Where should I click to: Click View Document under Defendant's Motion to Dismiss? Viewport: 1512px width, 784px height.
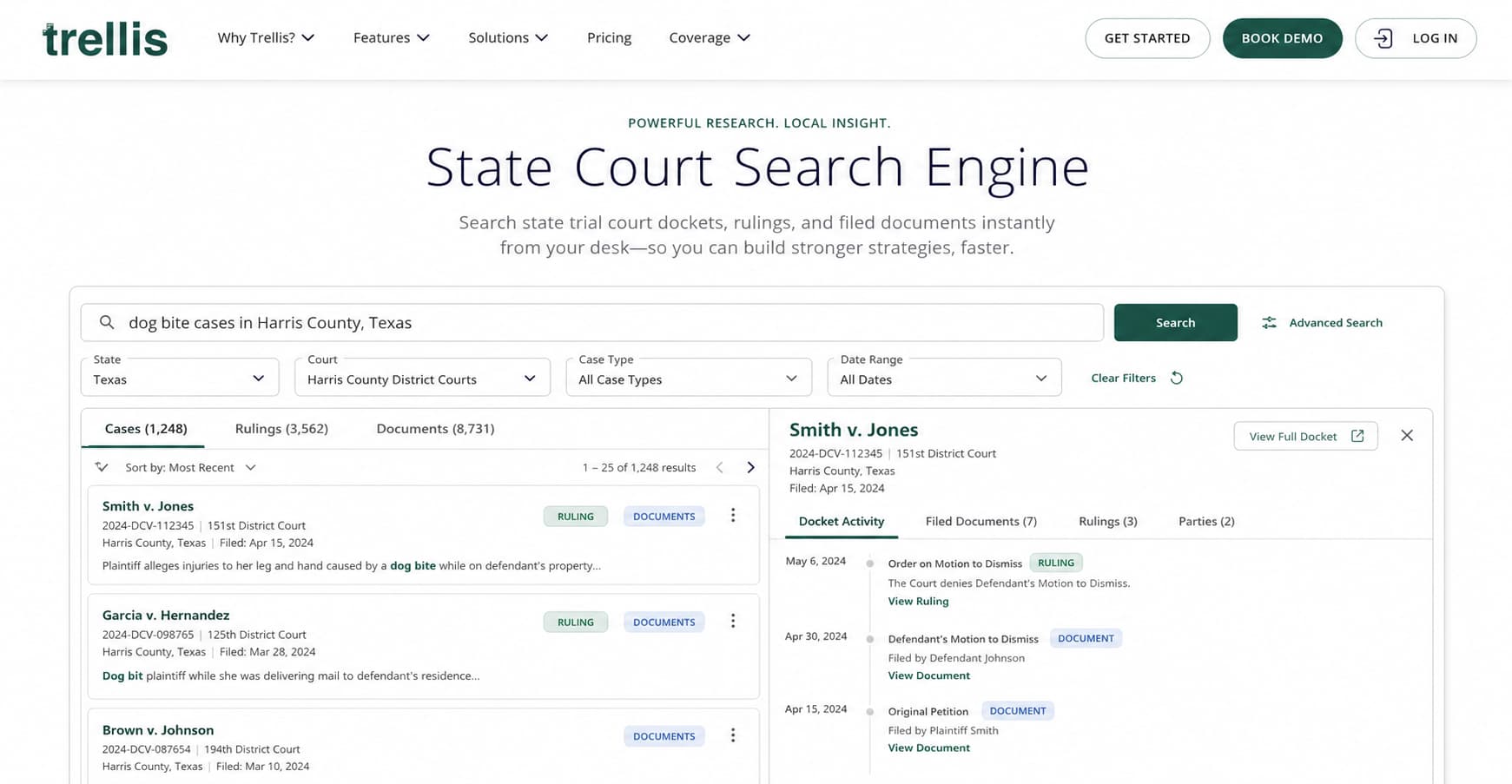(928, 675)
